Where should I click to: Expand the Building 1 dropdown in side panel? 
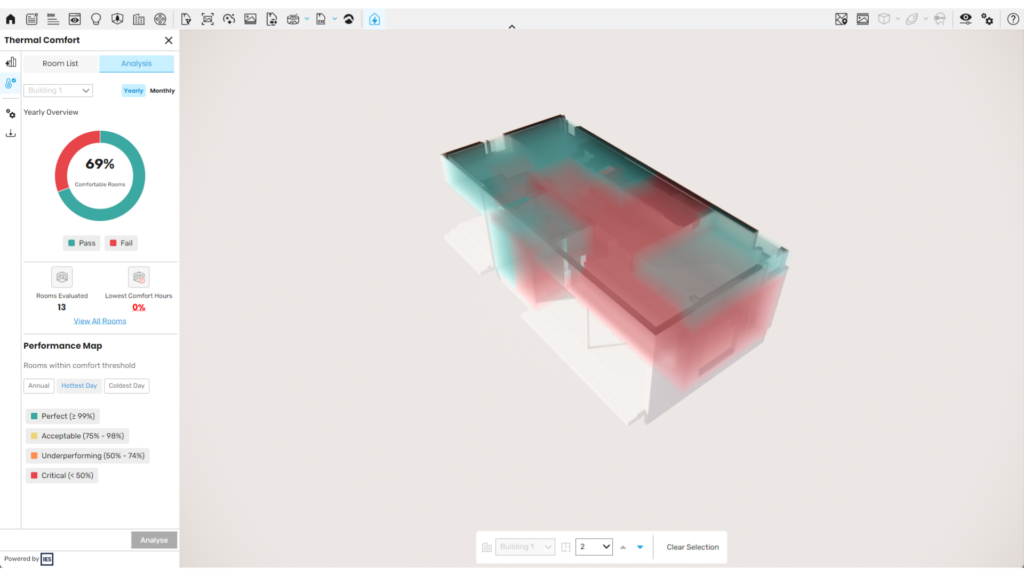(58, 90)
